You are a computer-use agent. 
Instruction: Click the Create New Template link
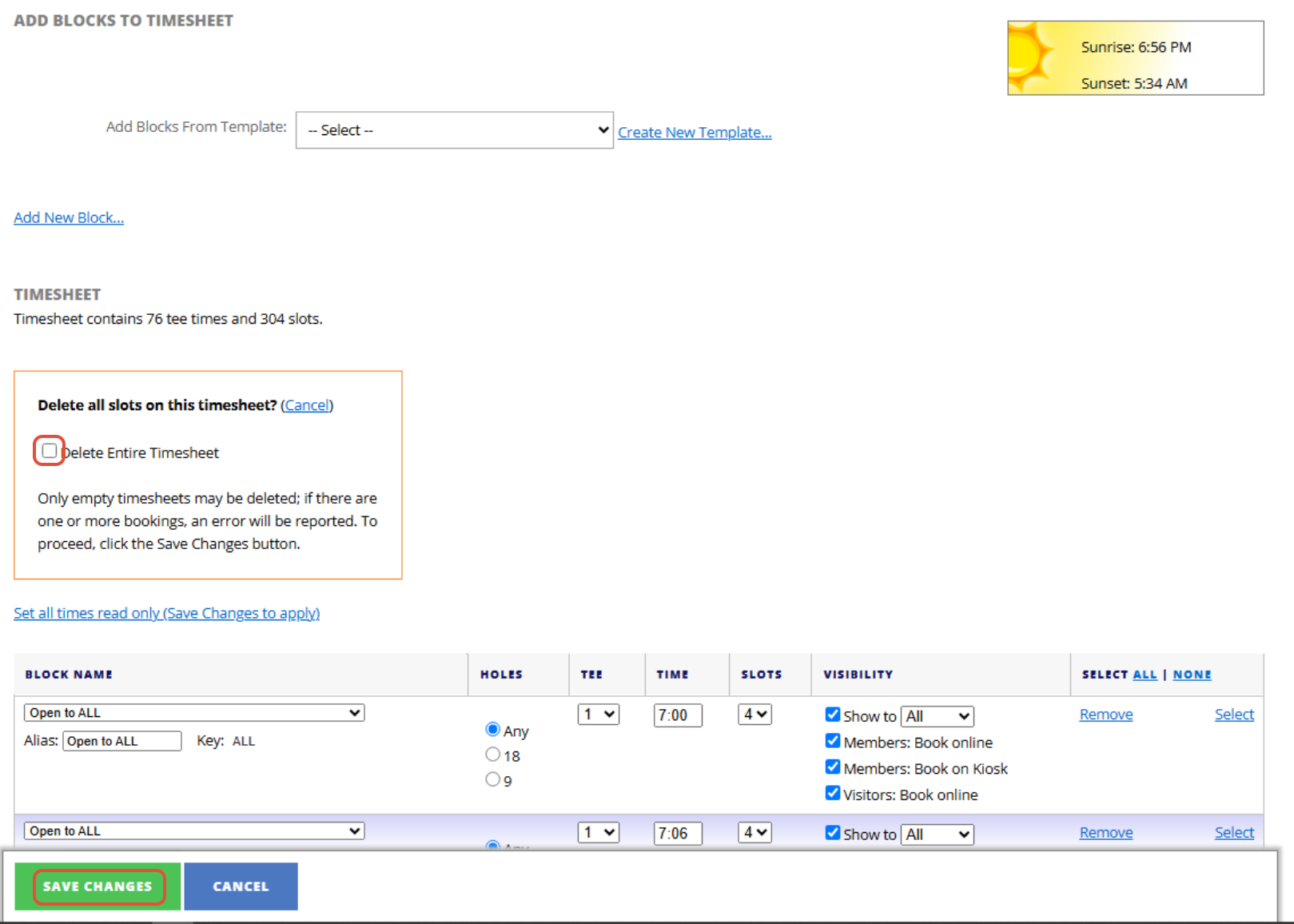tap(694, 133)
